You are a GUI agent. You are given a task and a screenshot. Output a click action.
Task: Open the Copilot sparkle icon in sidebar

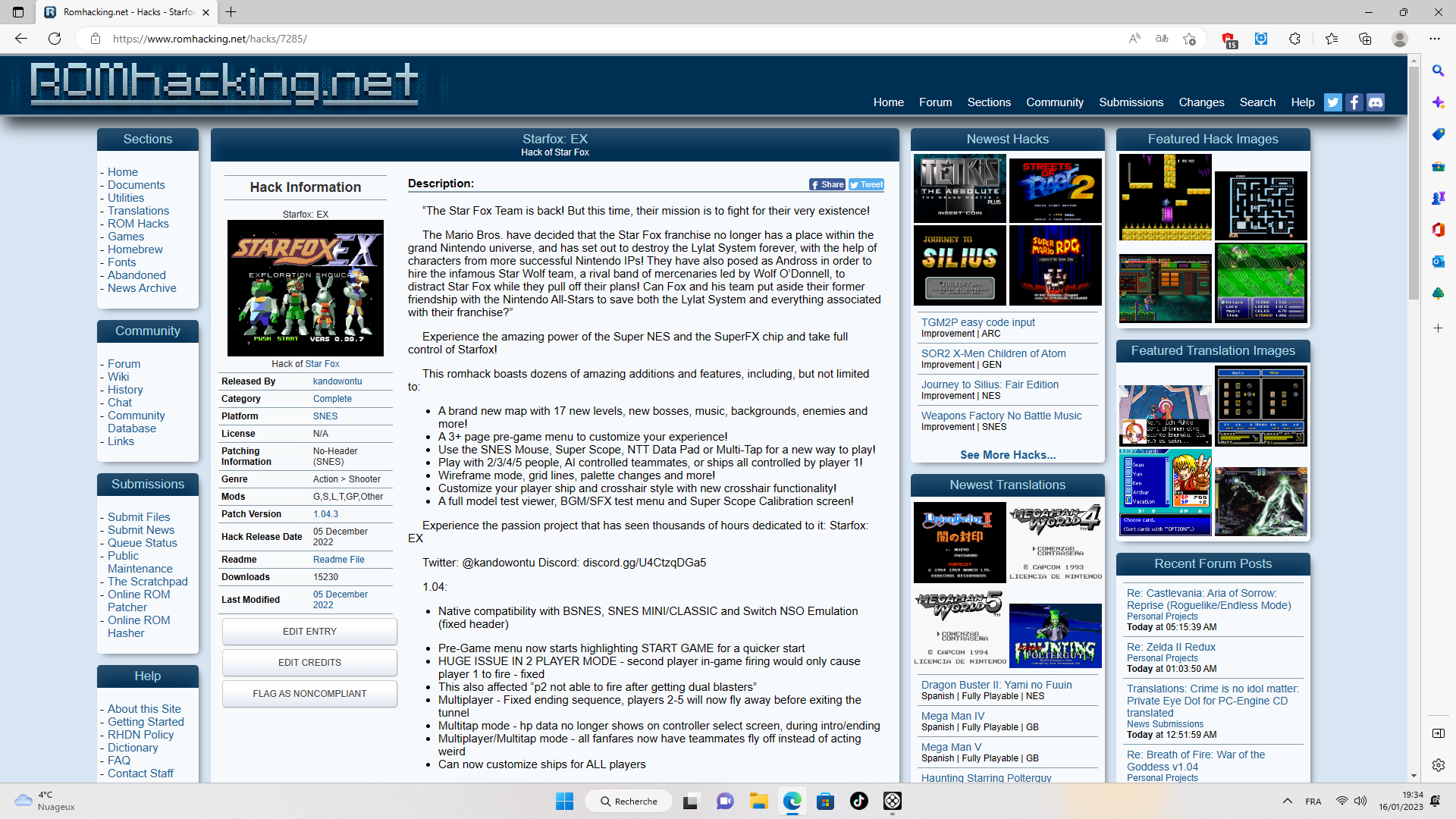point(1438,102)
